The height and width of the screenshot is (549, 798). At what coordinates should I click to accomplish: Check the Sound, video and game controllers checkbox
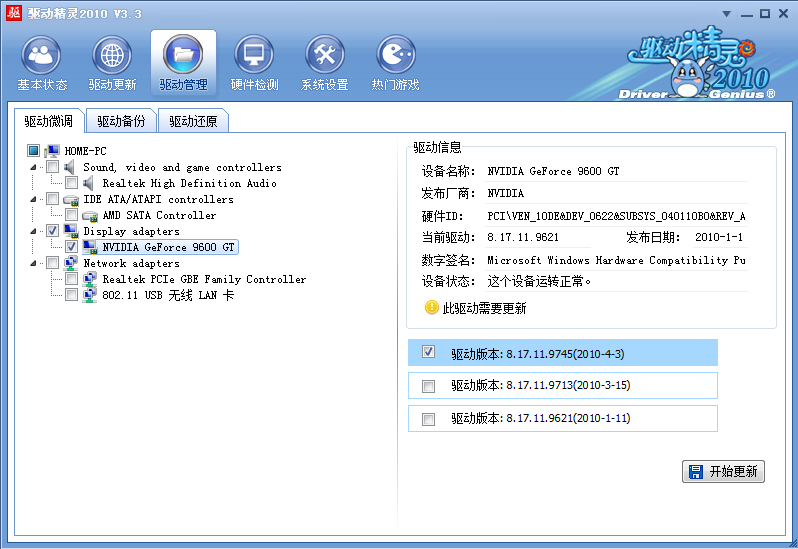52,167
